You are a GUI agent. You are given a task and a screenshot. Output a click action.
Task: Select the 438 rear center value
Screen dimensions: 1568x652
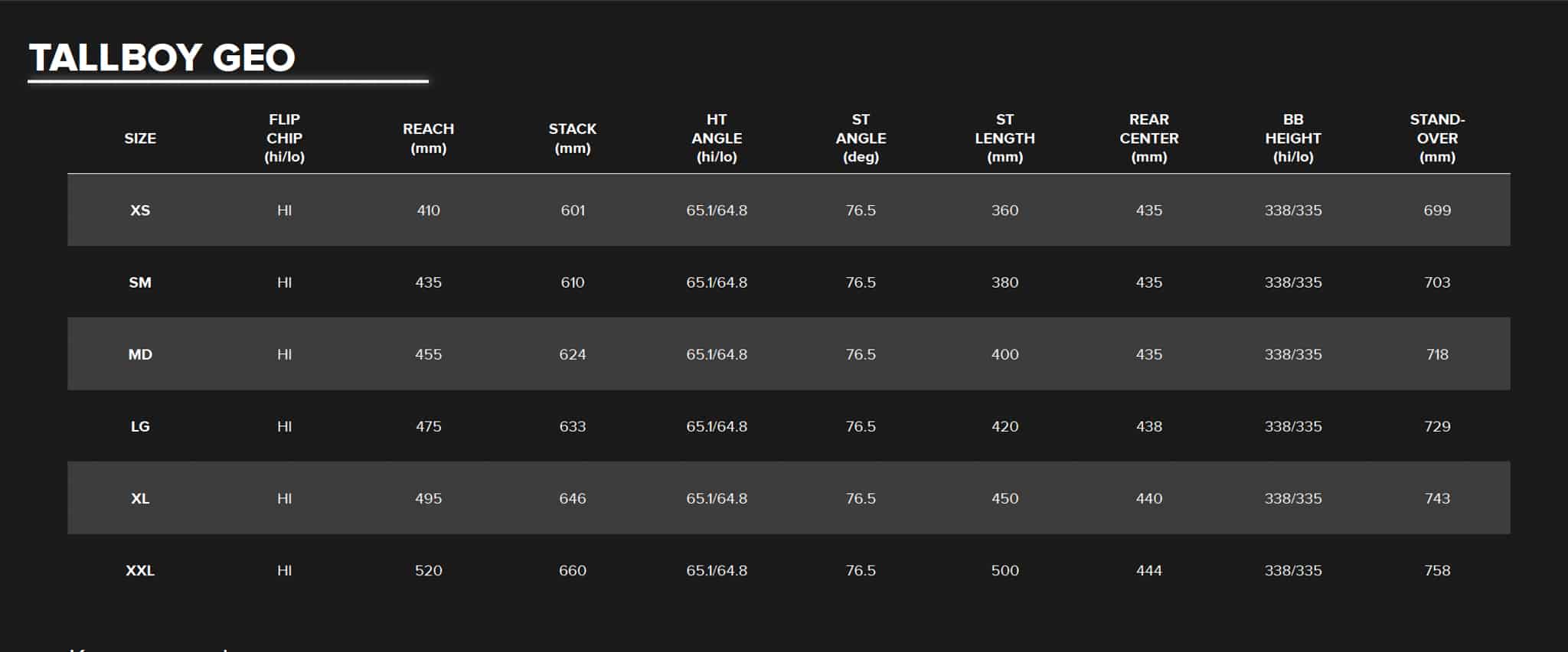pyautogui.click(x=1148, y=426)
